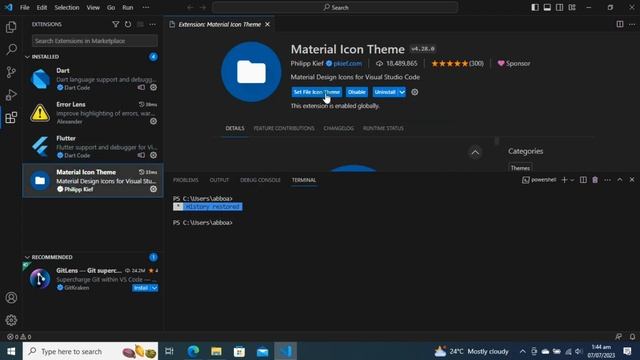The image size is (640, 360).
Task: Click the Themes category tag
Action: tap(520, 168)
